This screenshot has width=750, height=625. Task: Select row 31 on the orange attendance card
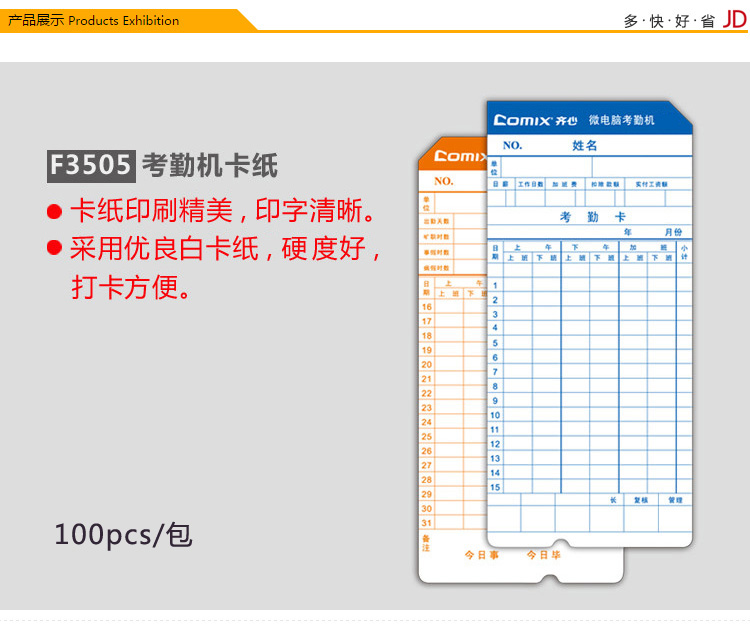427,523
